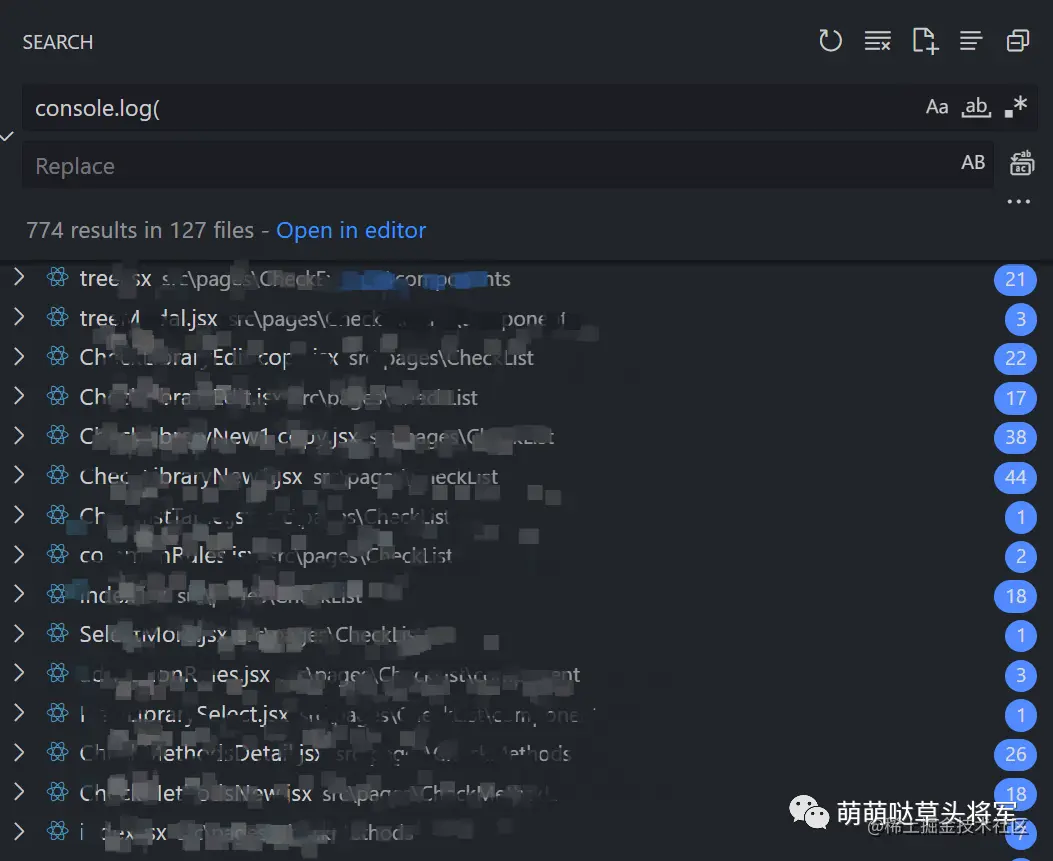The image size is (1053, 861).
Task: Refresh the search results
Action: (x=830, y=41)
